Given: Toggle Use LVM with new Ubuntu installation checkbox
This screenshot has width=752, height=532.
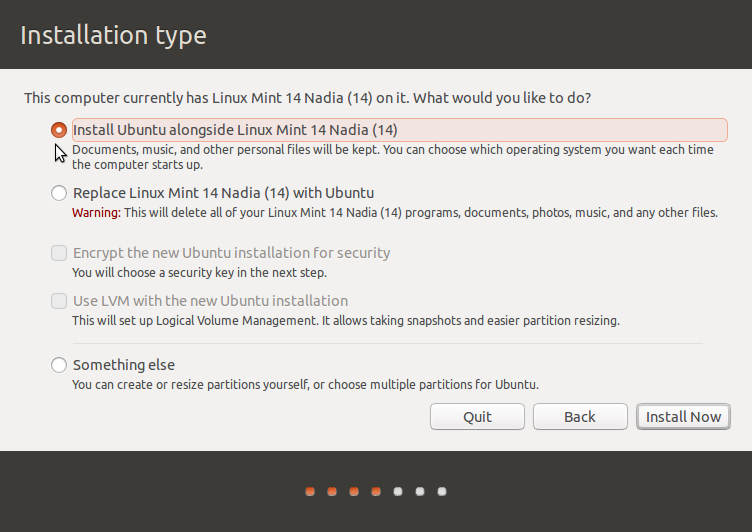Looking at the screenshot, I should click(x=59, y=301).
